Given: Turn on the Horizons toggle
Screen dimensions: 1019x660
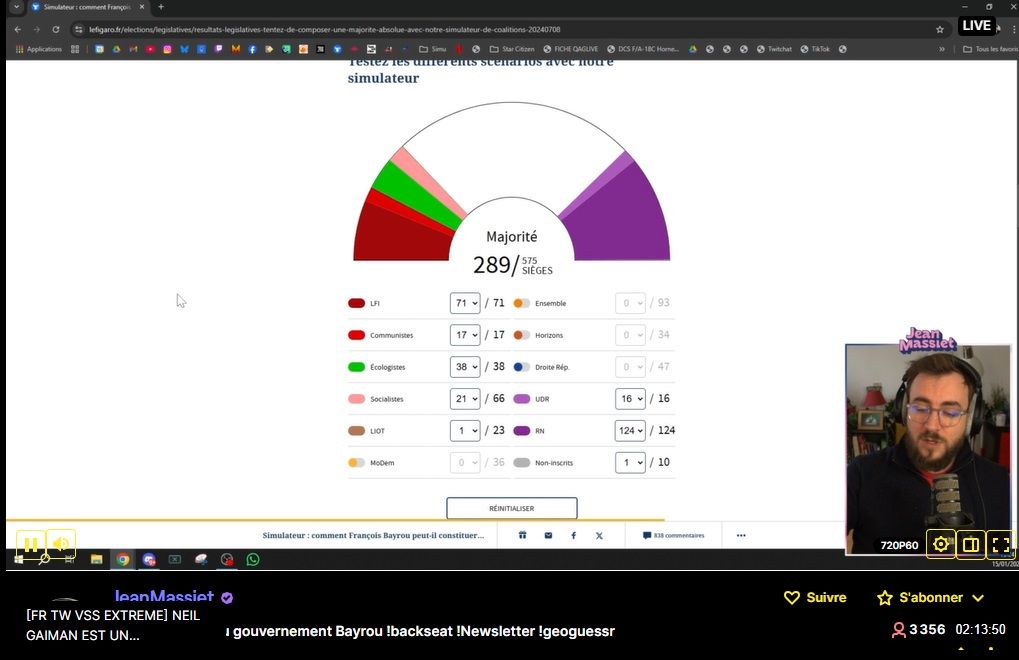Looking at the screenshot, I should (521, 335).
